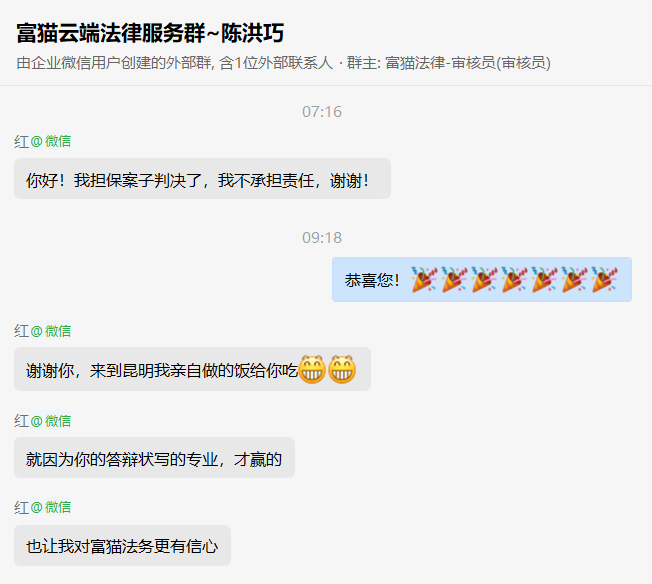Image resolution: width=652 pixels, height=584 pixels.
Task: Click the first party popper emoji
Action: point(423,279)
